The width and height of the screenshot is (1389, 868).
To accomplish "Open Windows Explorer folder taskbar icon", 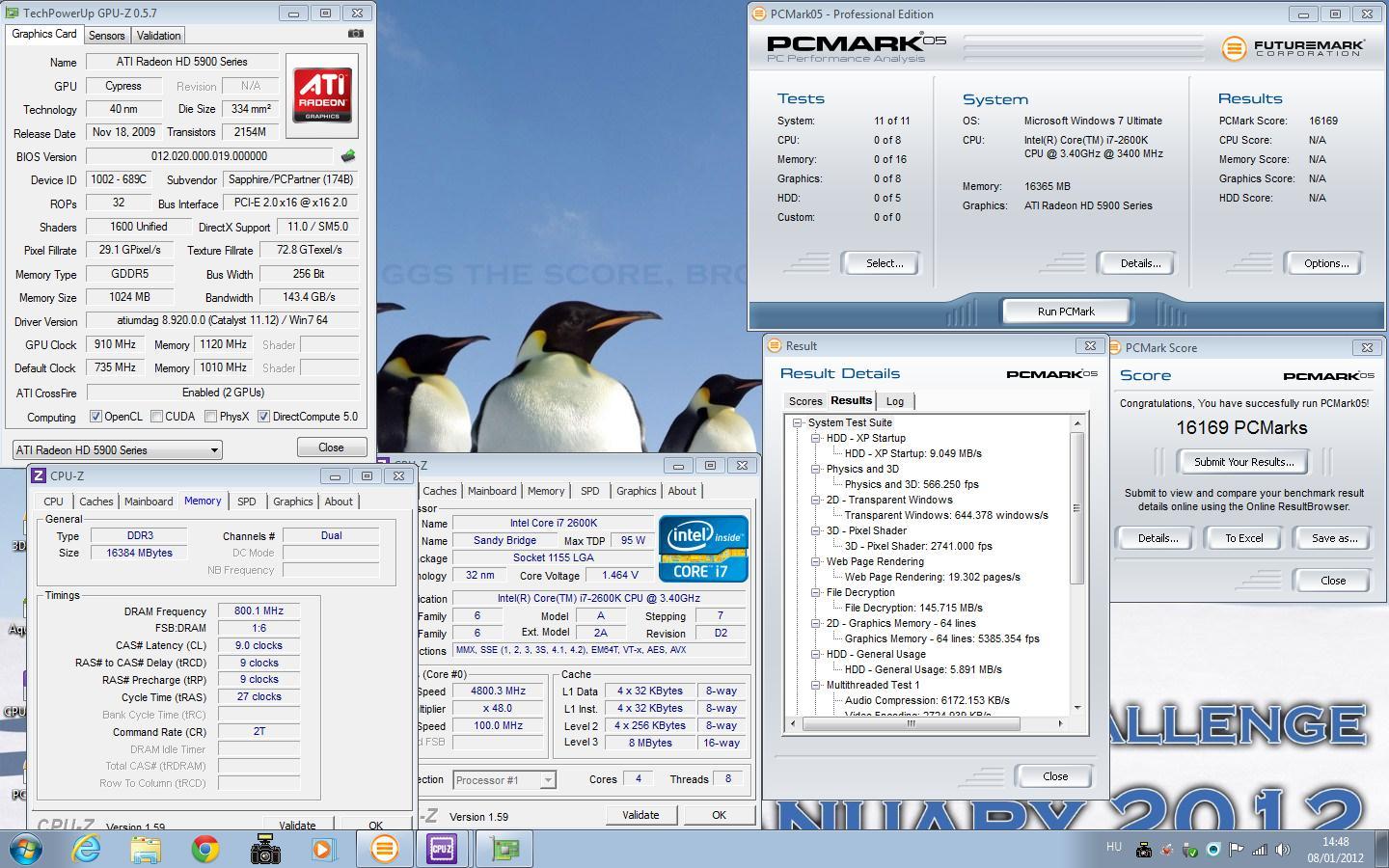I will (x=146, y=849).
